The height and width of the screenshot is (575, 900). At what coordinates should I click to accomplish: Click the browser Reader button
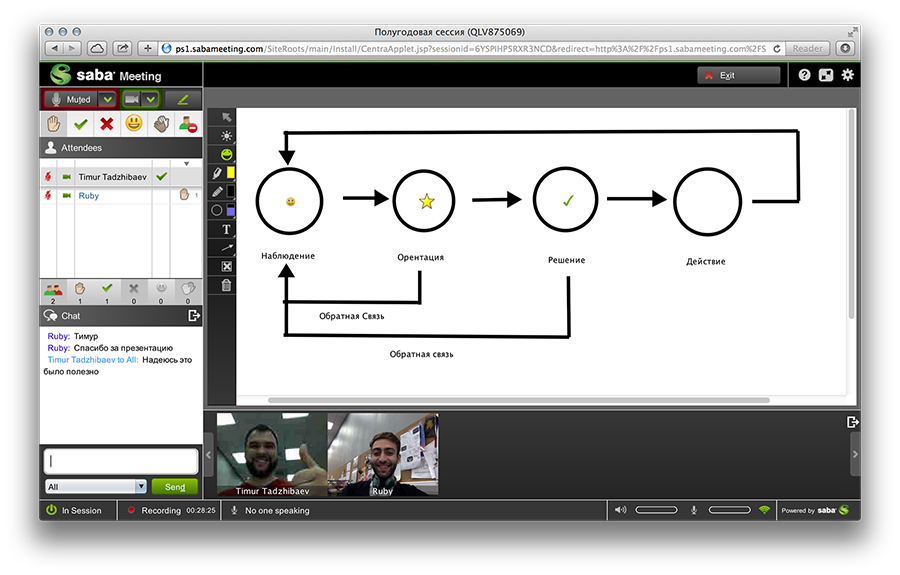pos(808,49)
